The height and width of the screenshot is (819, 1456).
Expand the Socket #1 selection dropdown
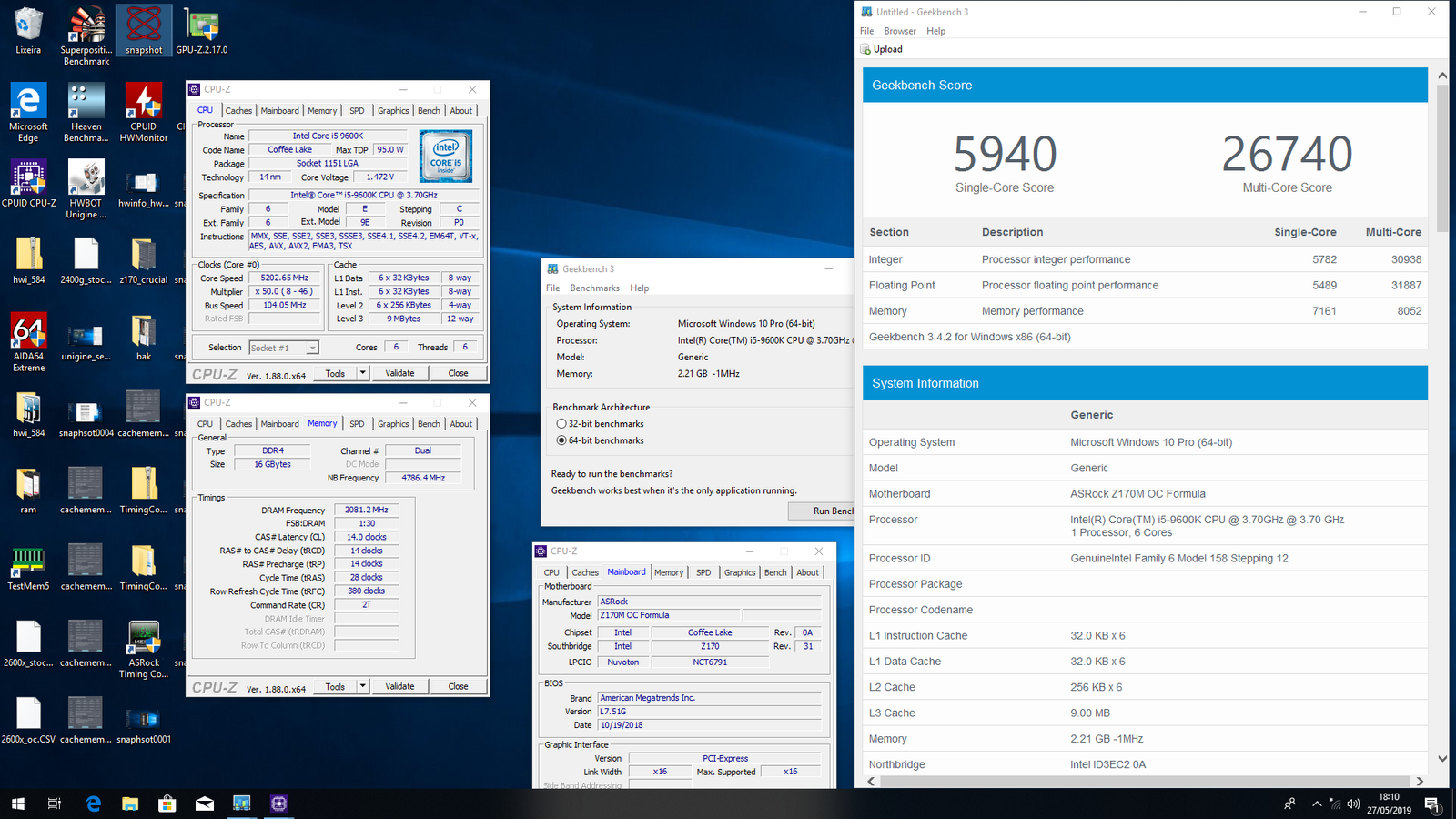coord(312,348)
